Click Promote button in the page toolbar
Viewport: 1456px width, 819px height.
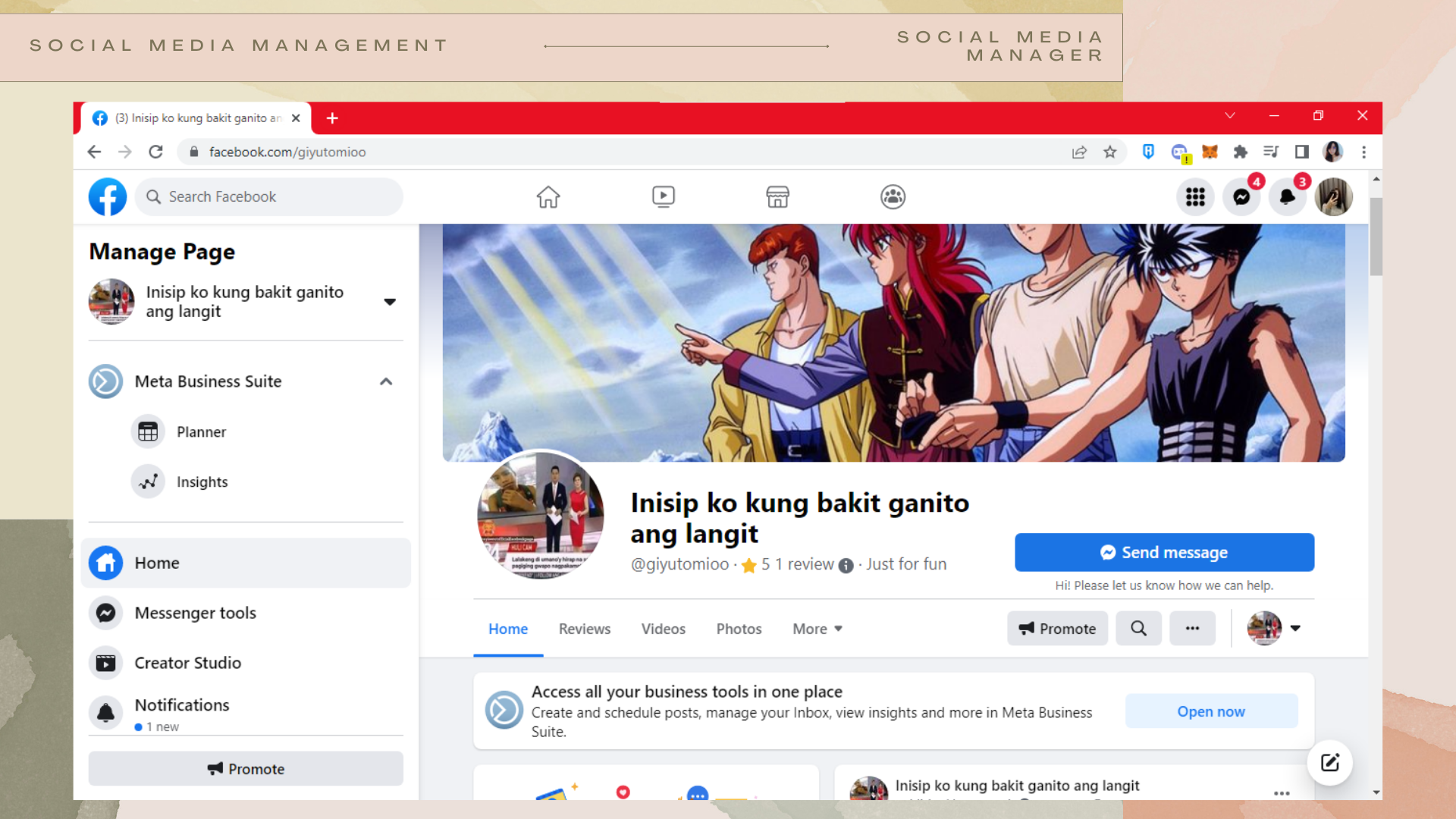tap(1057, 628)
